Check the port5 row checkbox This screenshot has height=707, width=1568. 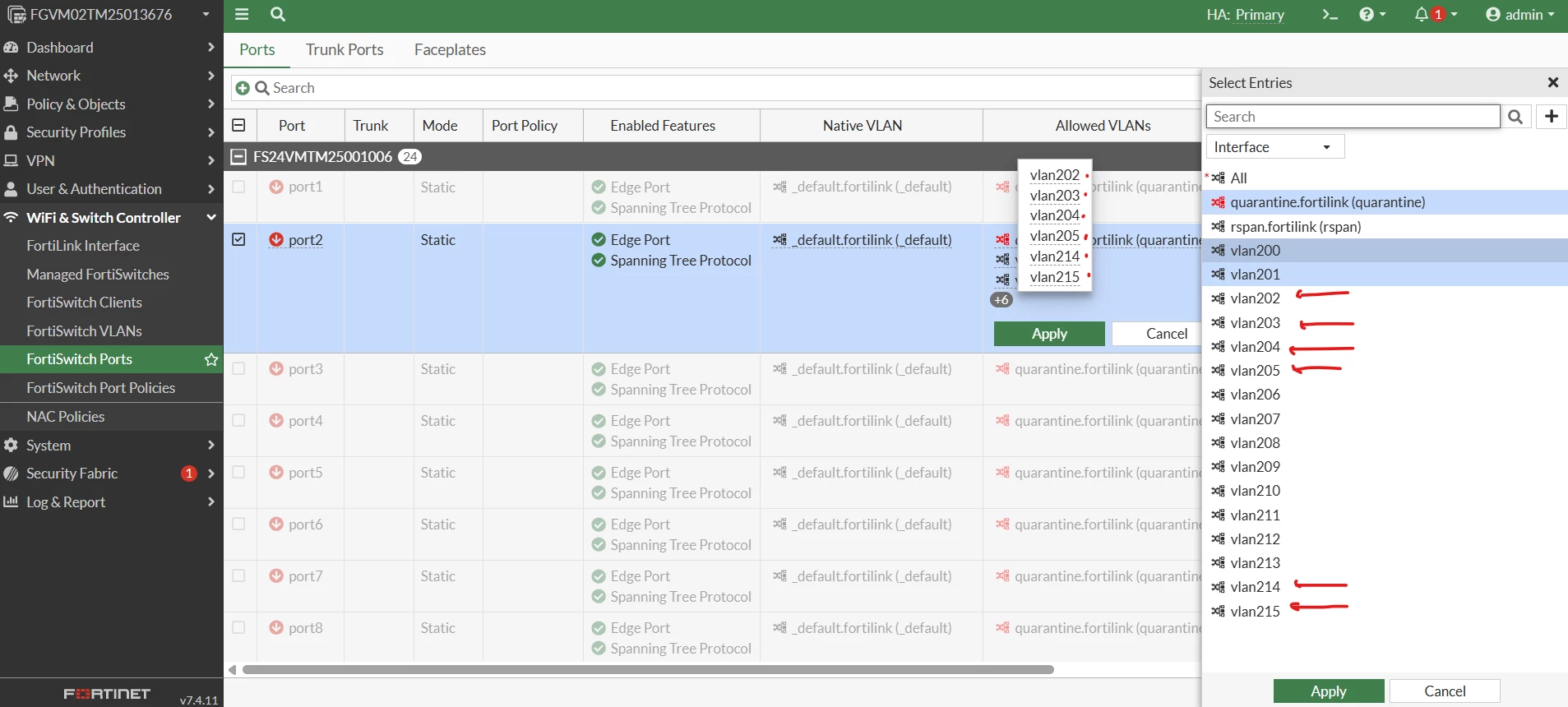click(x=238, y=472)
